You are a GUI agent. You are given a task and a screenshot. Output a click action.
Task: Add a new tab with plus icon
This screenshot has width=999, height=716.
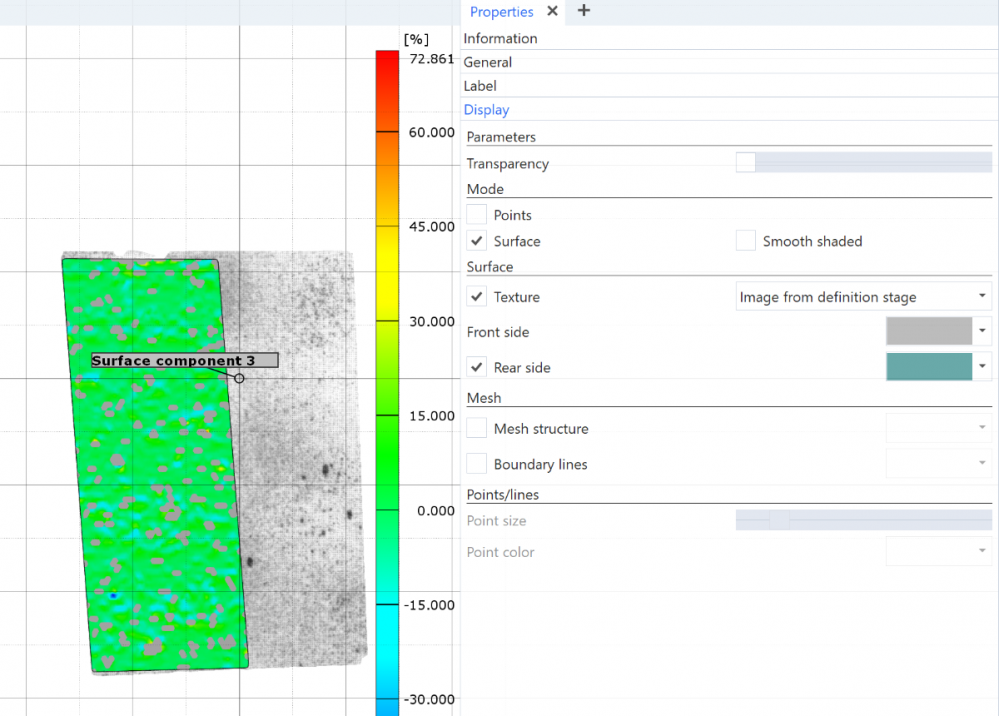coord(584,11)
